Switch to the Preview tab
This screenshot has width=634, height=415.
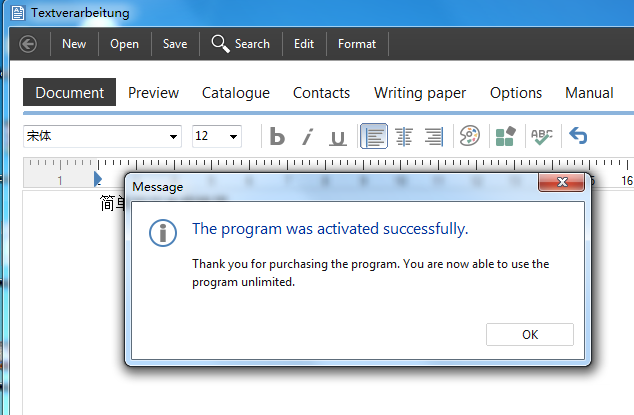point(153,93)
